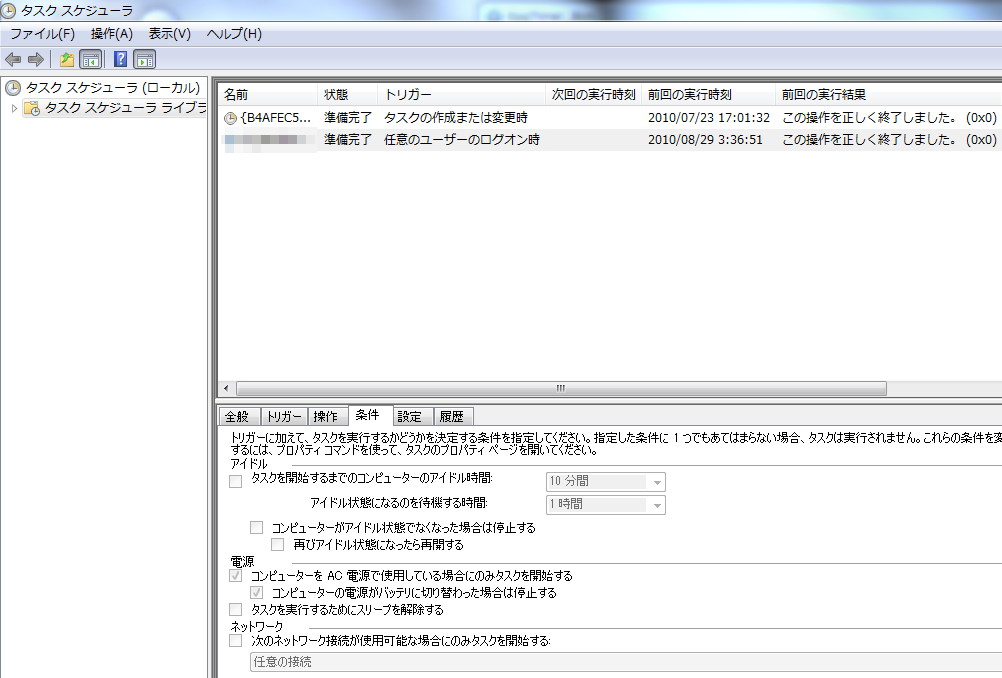This screenshot has height=678, width=1002.
Task: Open the 10 分間 idle time dropdown
Action: tap(657, 482)
